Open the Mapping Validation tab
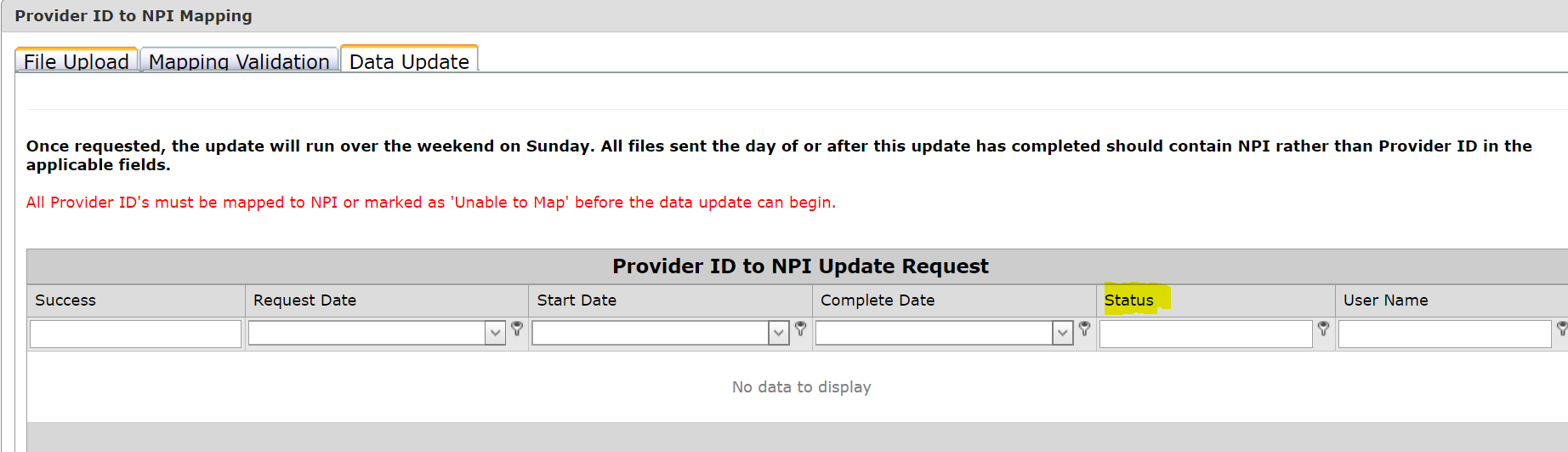Image resolution: width=1568 pixels, height=452 pixels. [x=239, y=61]
